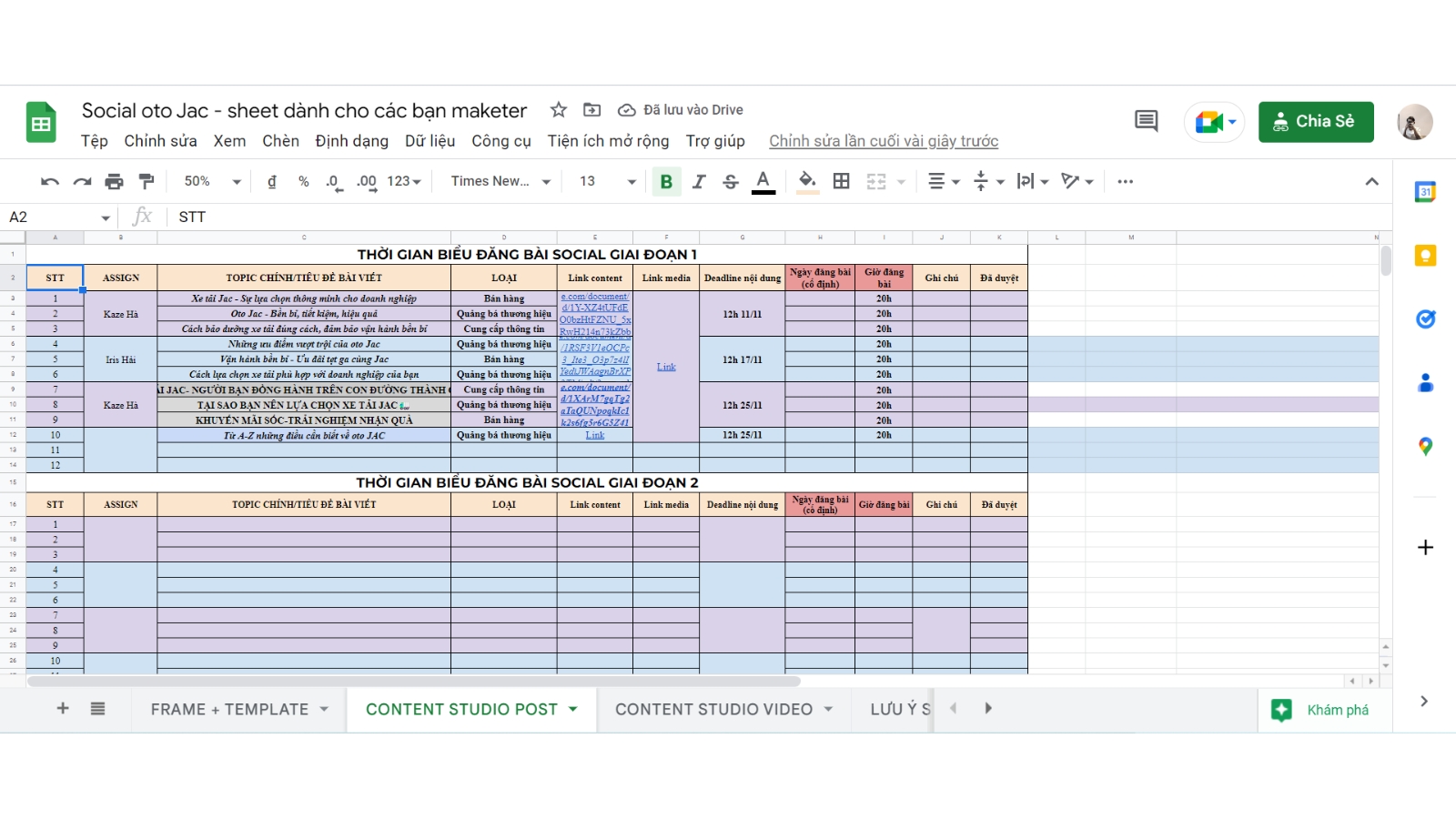The height and width of the screenshot is (819, 1456).
Task: Open comment history
Action: 1147,121
